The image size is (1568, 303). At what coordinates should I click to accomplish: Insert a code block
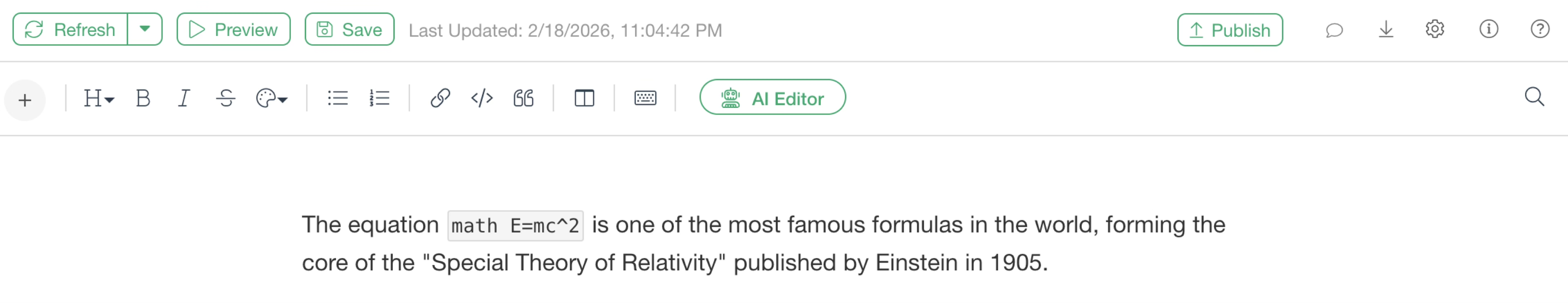click(x=481, y=98)
